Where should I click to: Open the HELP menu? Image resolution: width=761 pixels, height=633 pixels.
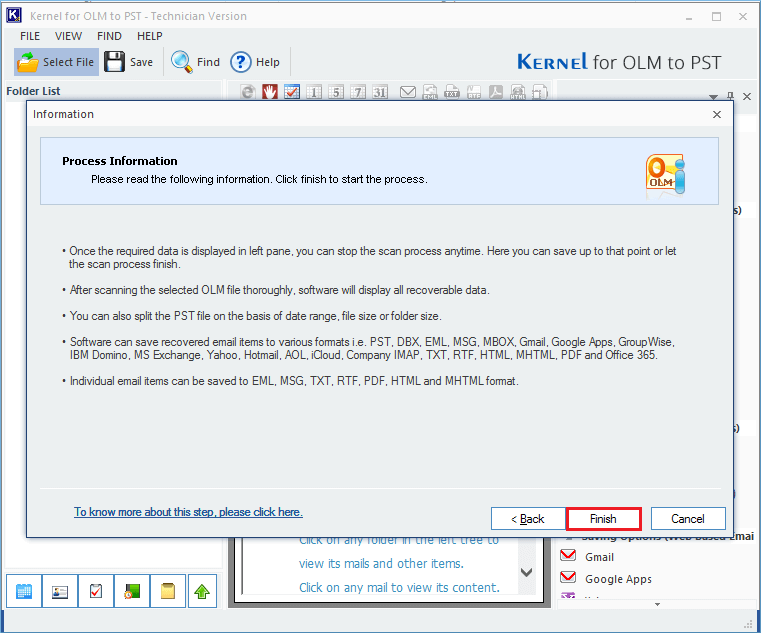pyautogui.click(x=149, y=36)
